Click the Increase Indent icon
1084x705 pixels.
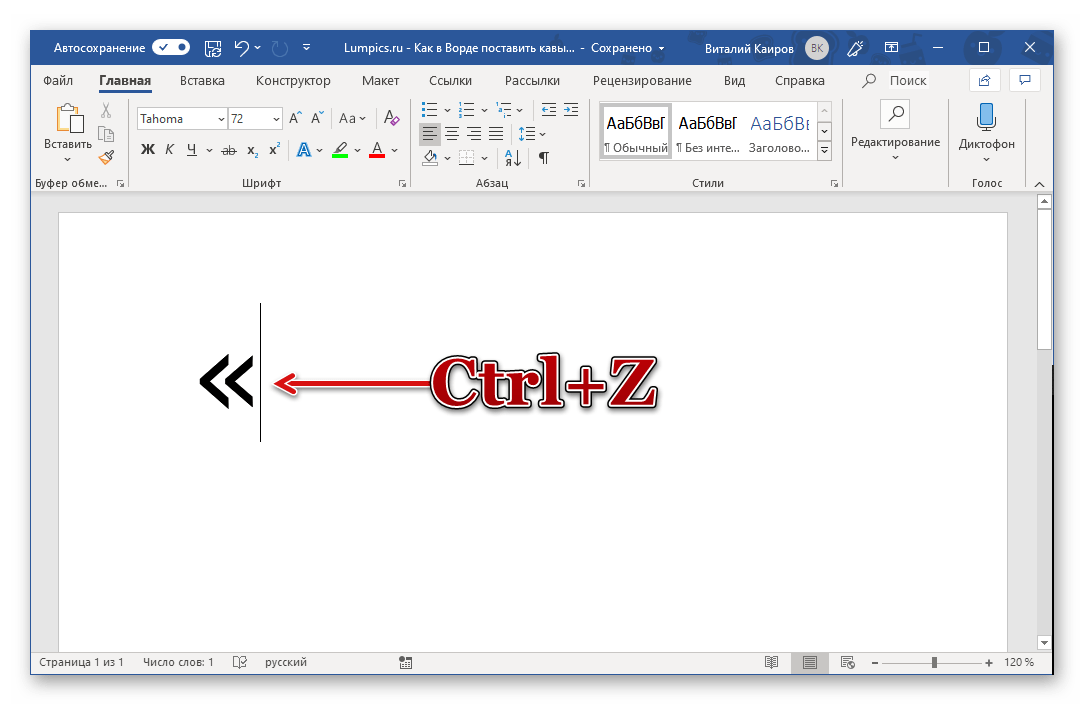click(570, 109)
